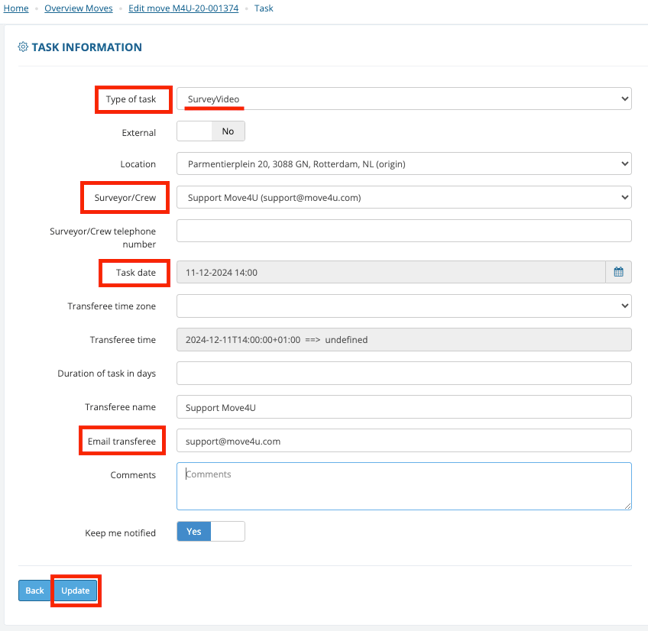Screen dimensions: 648x631
Task: Toggle the Keep me notified switch
Action: tap(211, 531)
